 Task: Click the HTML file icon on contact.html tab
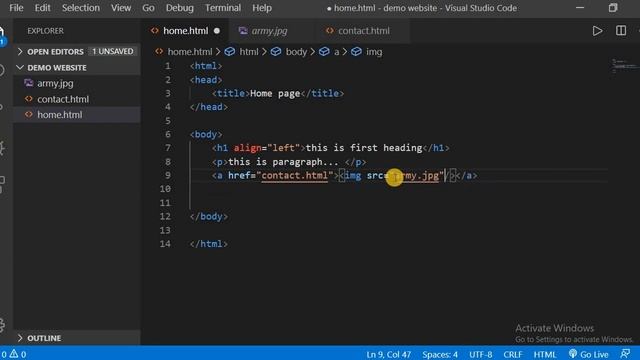tap(329, 31)
